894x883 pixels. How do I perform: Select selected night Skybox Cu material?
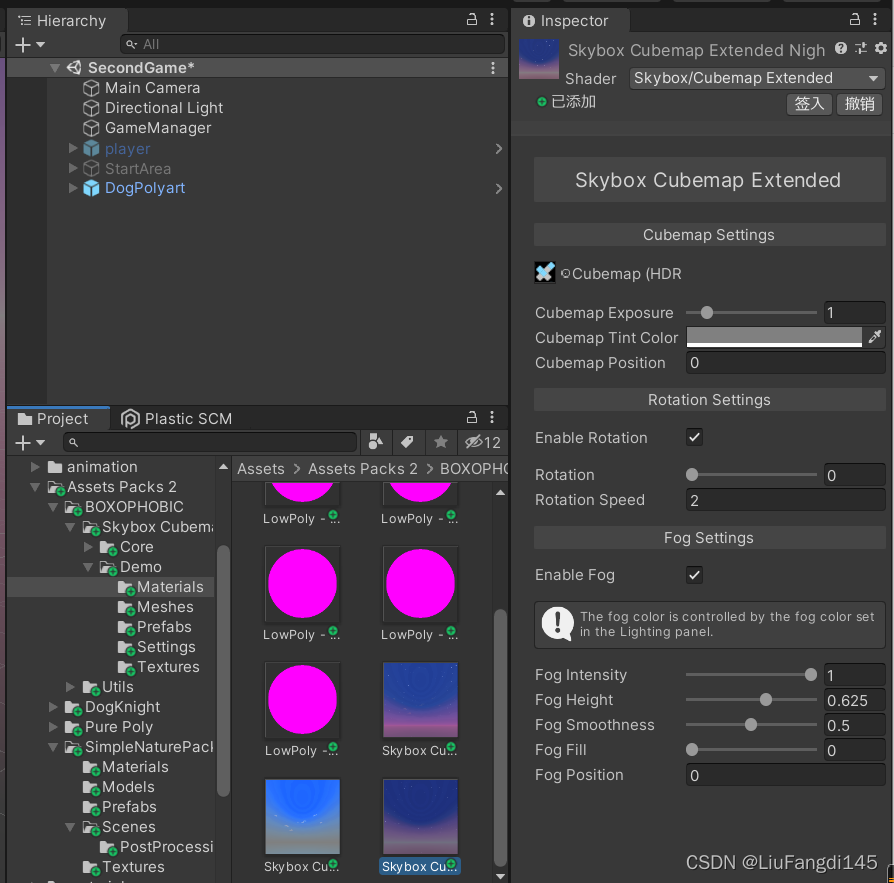pos(420,816)
